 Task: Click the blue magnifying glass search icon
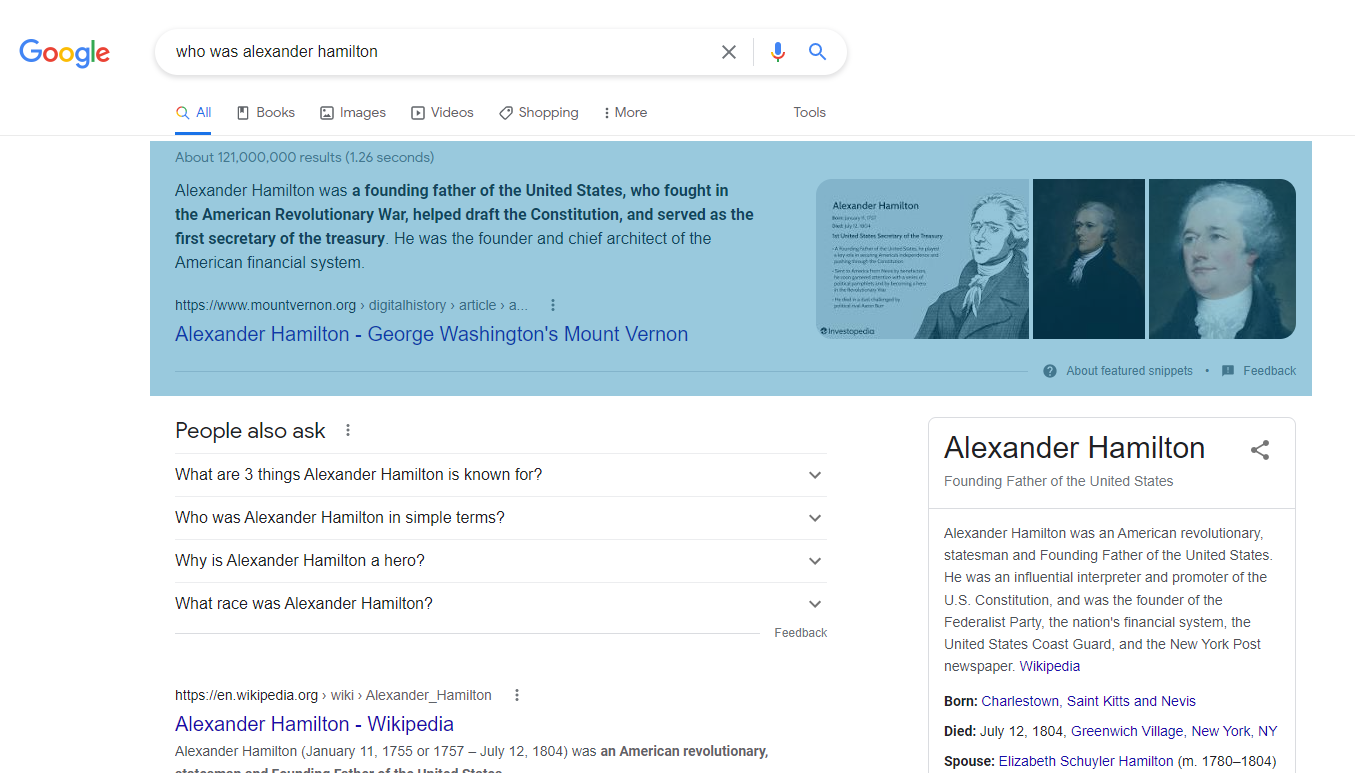pyautogui.click(x=817, y=52)
